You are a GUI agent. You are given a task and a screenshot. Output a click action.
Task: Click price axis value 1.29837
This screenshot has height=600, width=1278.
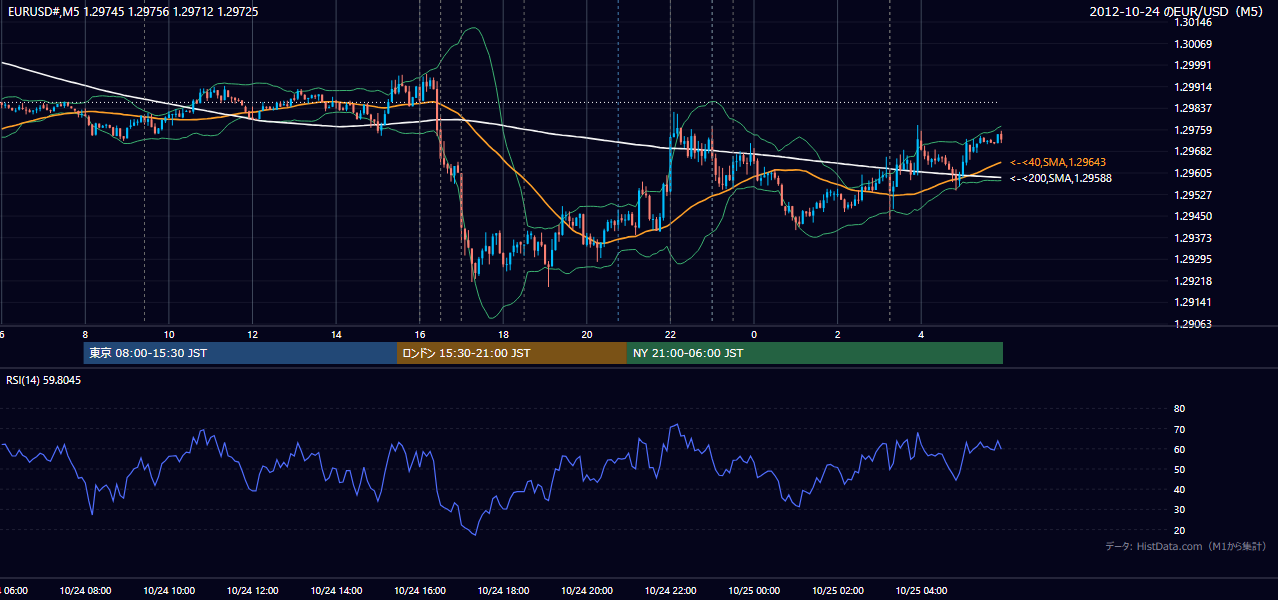1194,108
